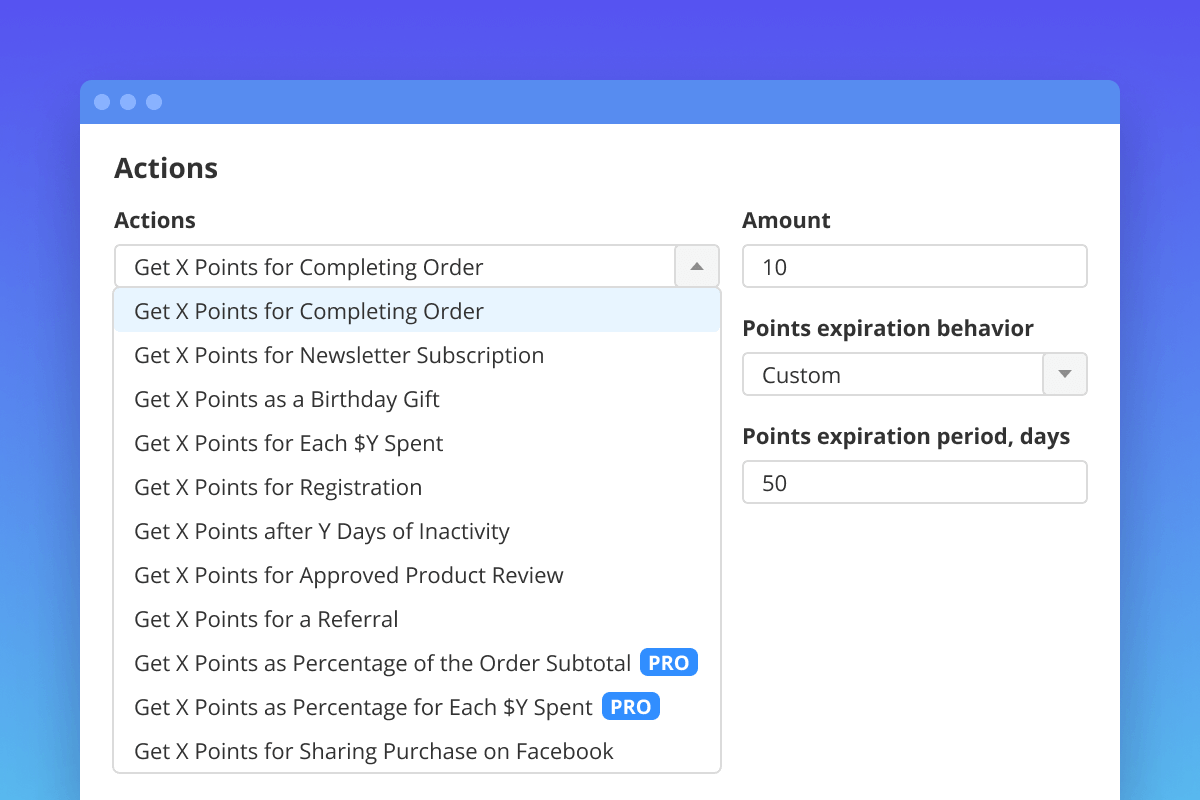The width and height of the screenshot is (1200, 800).
Task: Choose Get X Points for Registration
Action: click(x=278, y=487)
